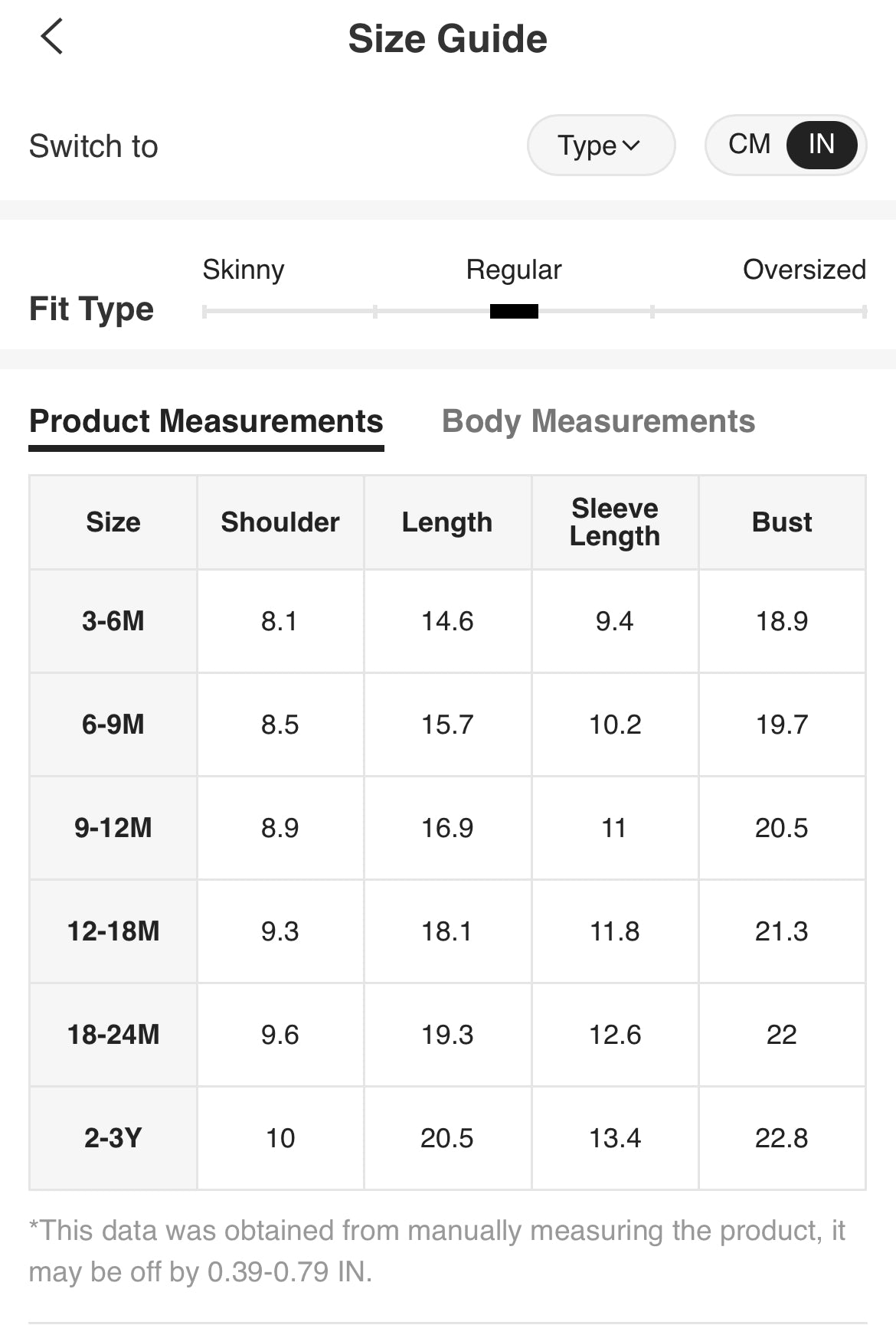This screenshot has height=1325, width=896.
Task: Click the Sleeve Length column header
Action: pos(615,522)
